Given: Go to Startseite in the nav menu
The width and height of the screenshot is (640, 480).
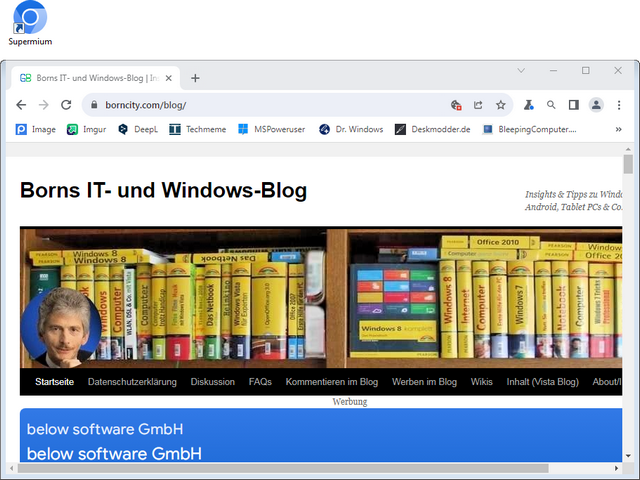Looking at the screenshot, I should point(54,382).
